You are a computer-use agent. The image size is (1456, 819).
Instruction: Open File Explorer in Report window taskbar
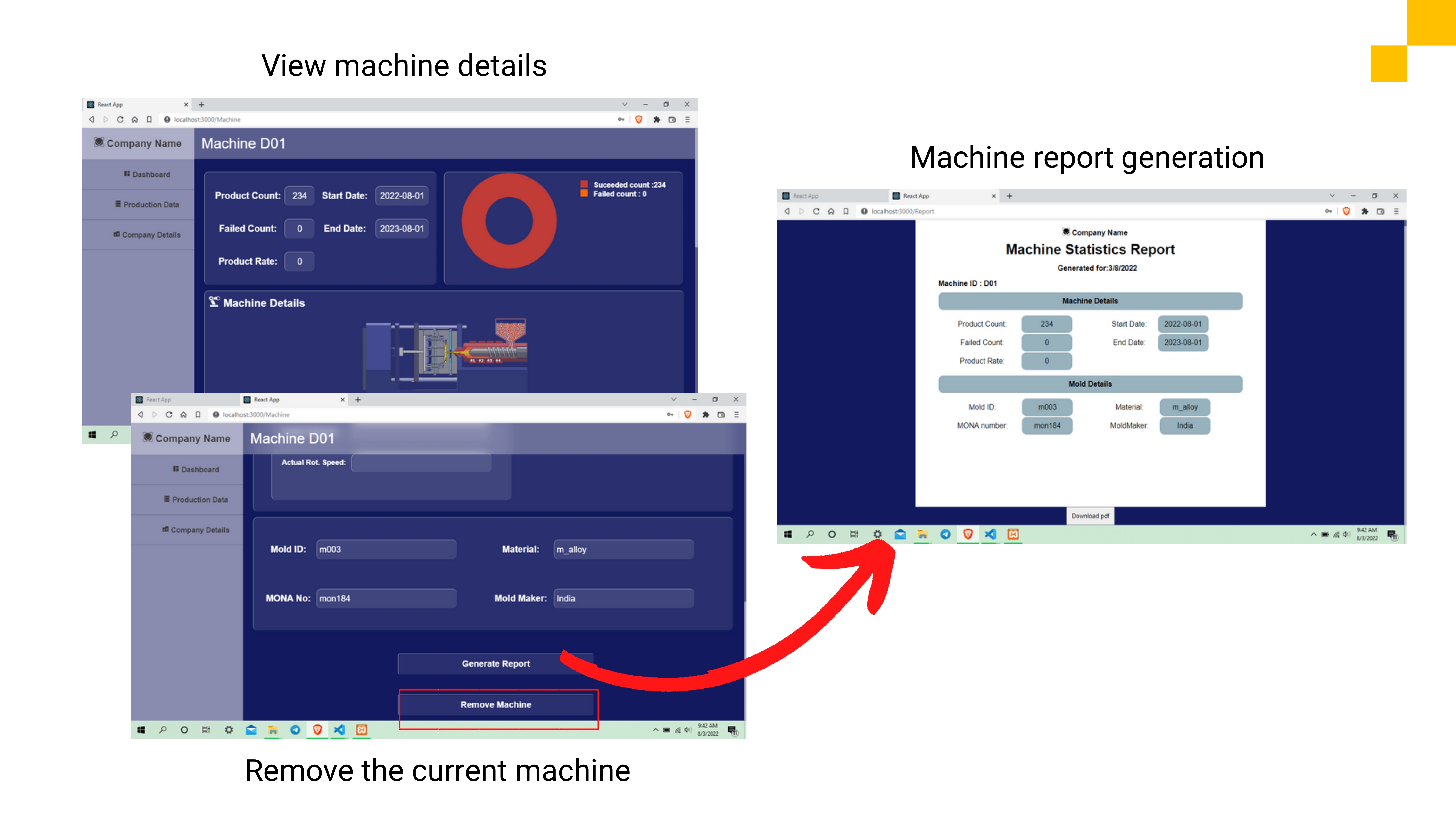[922, 534]
